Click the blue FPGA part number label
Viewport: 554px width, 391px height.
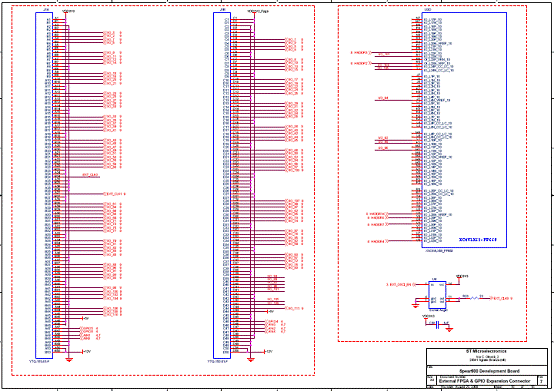click(x=478, y=239)
